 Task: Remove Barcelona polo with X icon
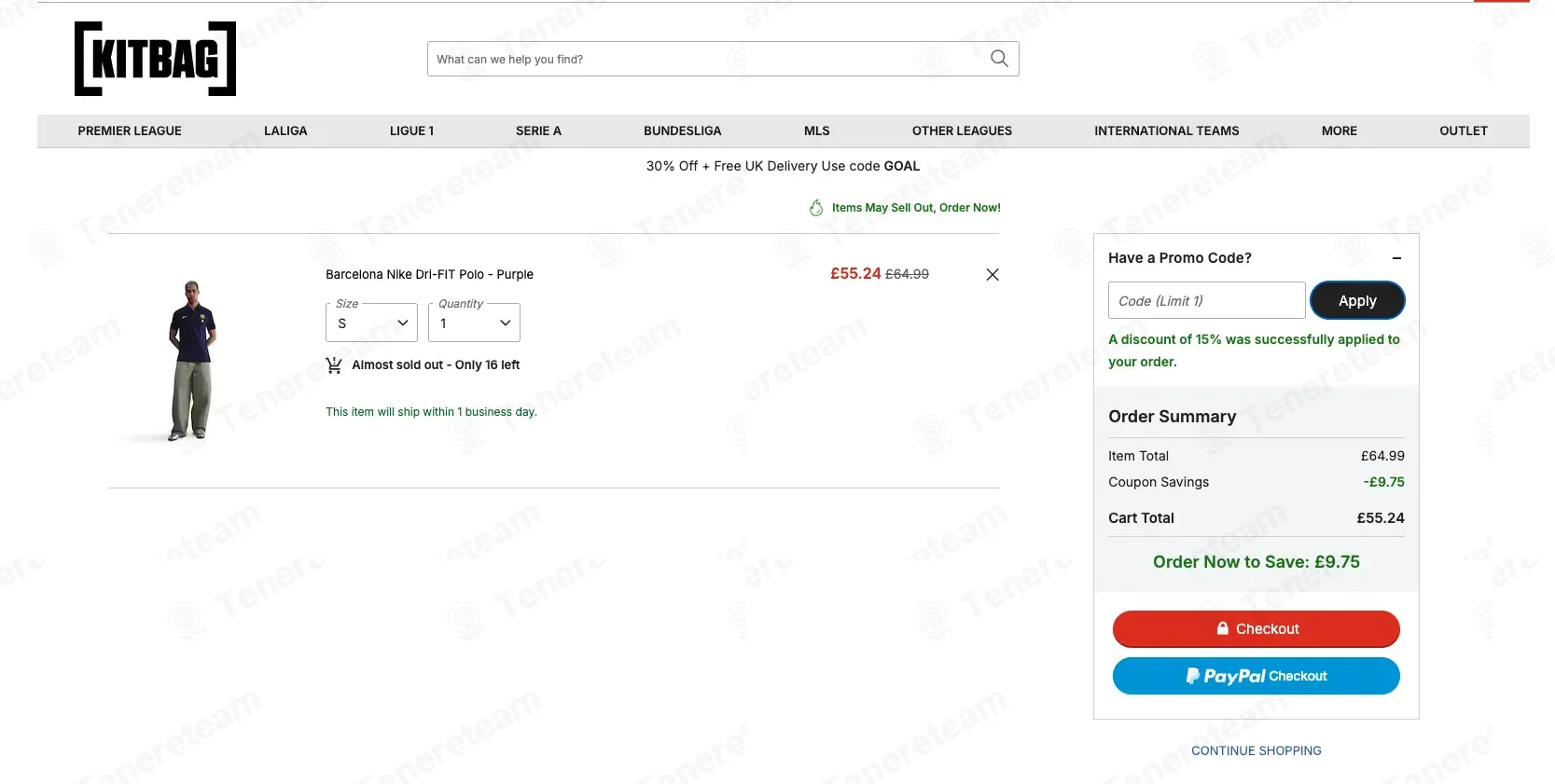click(993, 274)
